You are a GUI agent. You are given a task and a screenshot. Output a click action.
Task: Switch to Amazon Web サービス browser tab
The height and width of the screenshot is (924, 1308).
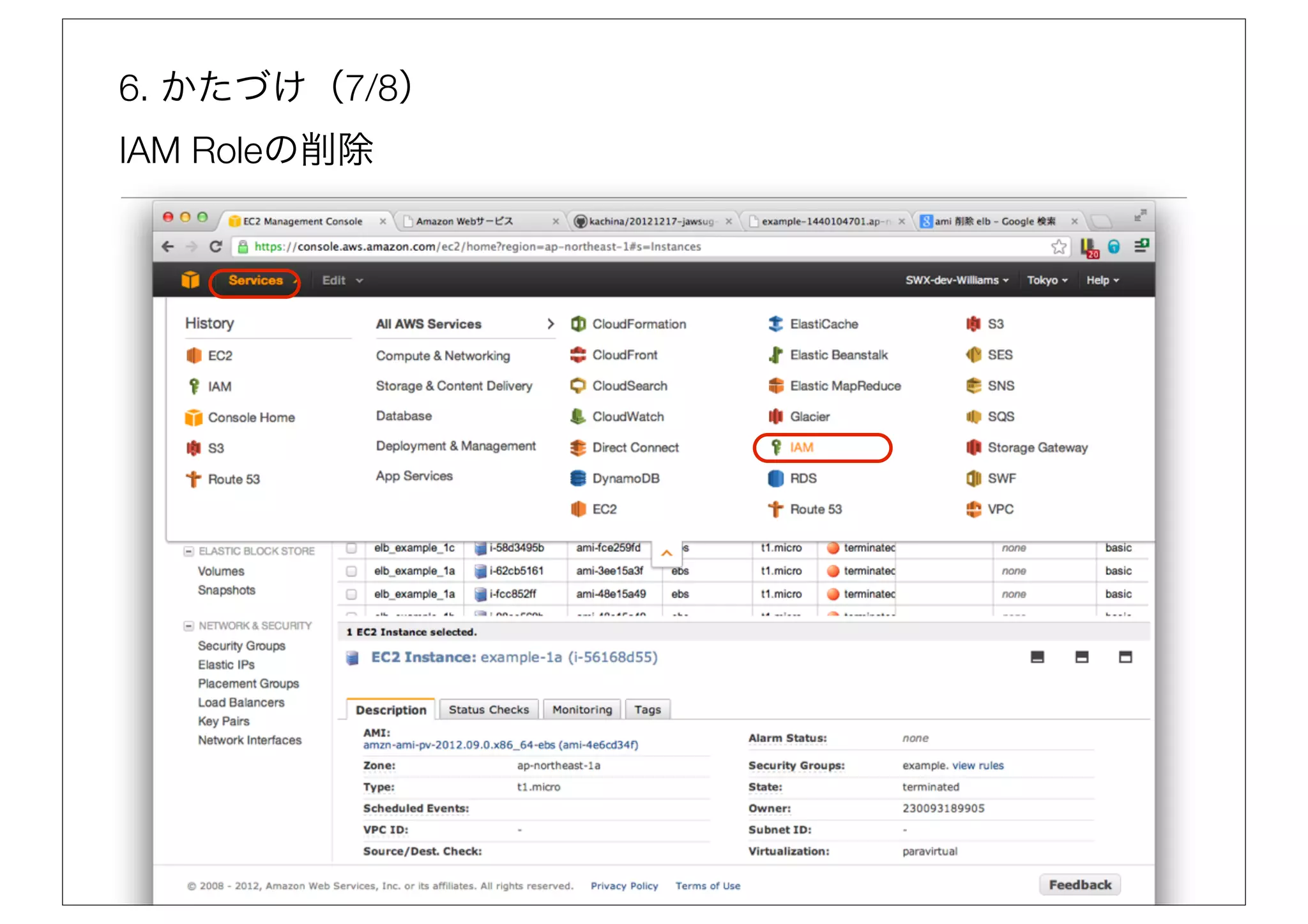coord(479,221)
